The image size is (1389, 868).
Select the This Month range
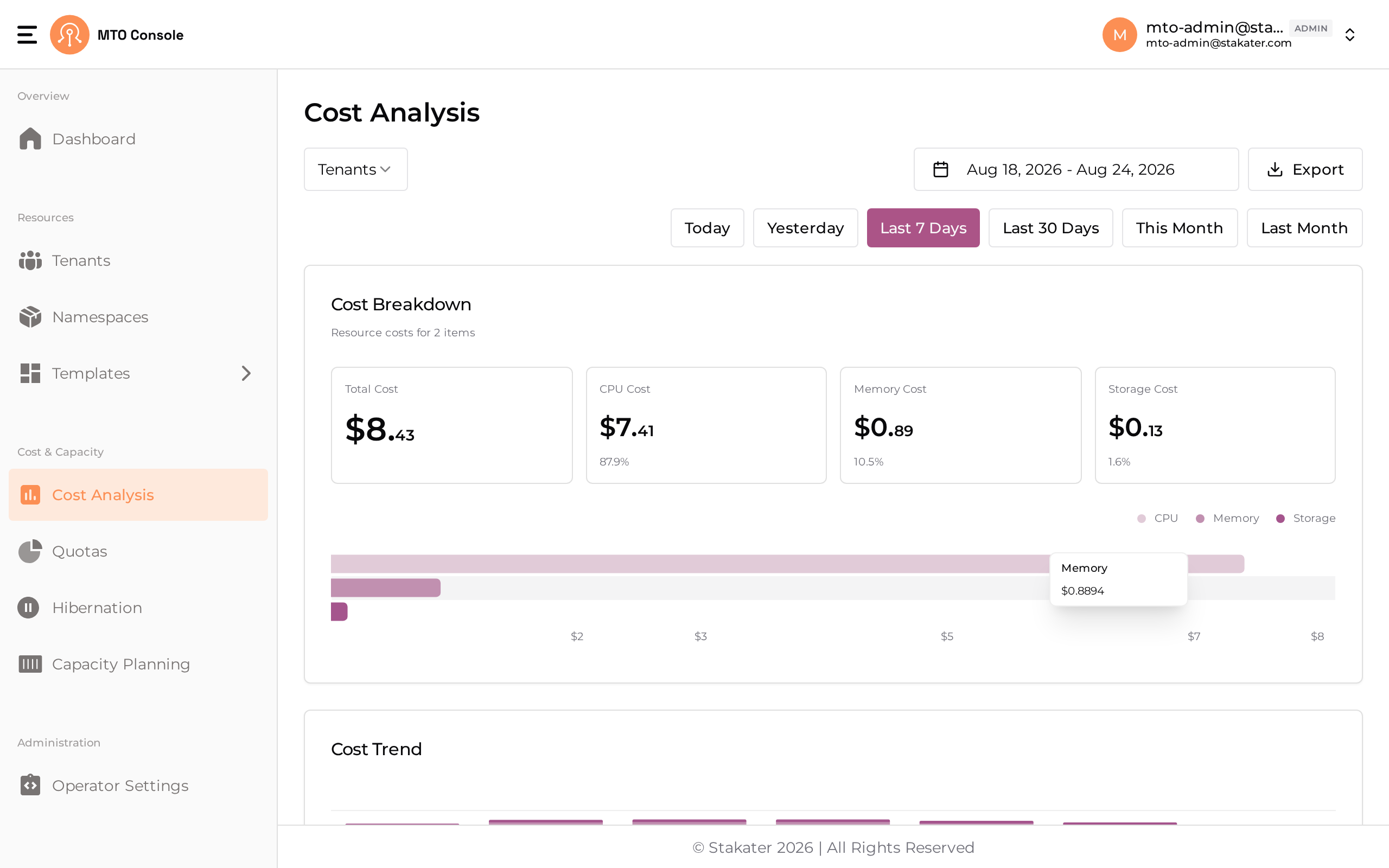pos(1180,228)
